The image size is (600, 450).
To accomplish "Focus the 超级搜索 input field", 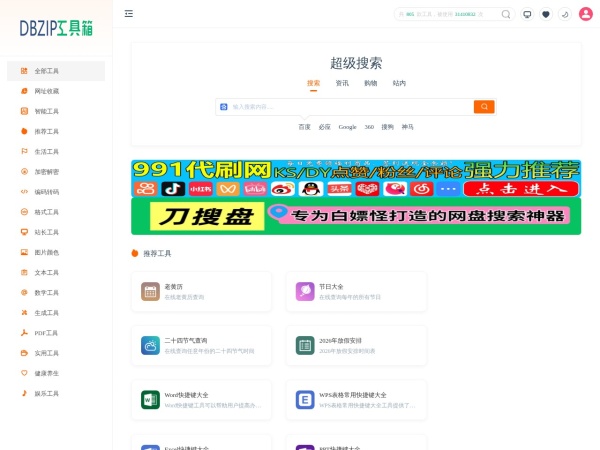I will (x=351, y=107).
